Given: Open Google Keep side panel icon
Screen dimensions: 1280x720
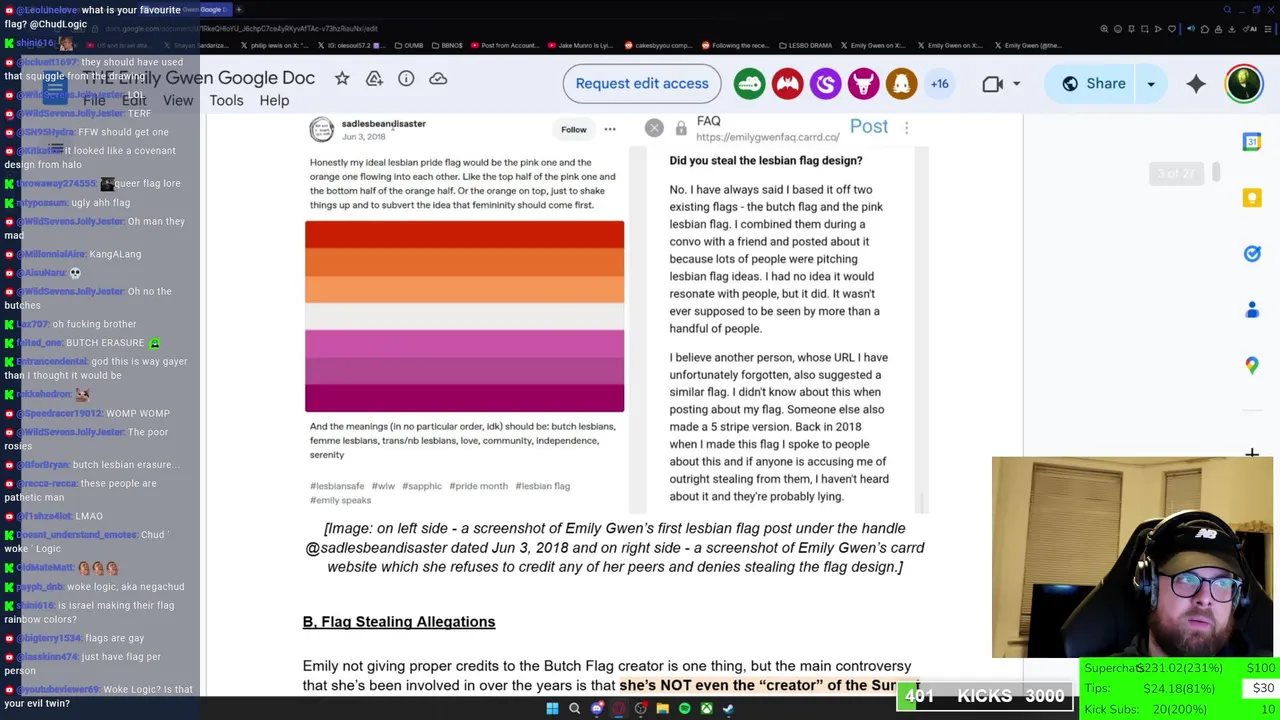Looking at the screenshot, I should [1252, 198].
